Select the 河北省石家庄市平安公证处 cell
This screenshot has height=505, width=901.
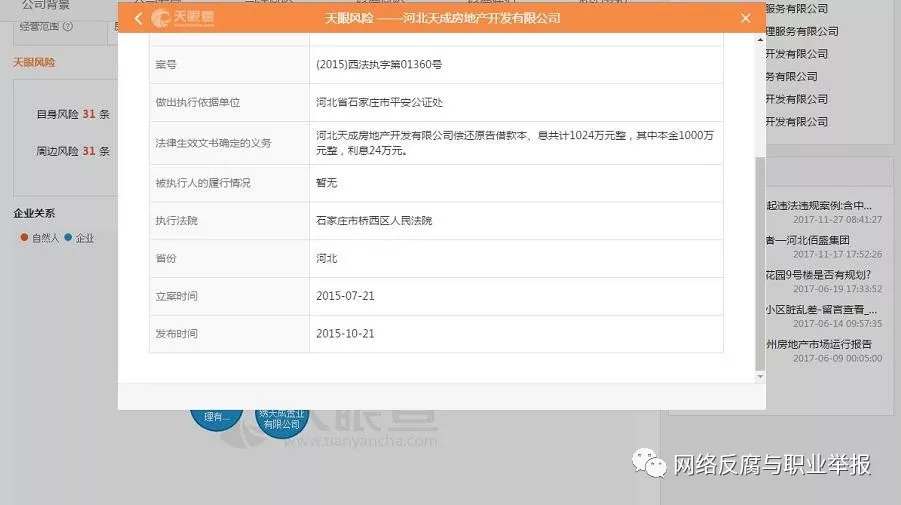pos(379,102)
